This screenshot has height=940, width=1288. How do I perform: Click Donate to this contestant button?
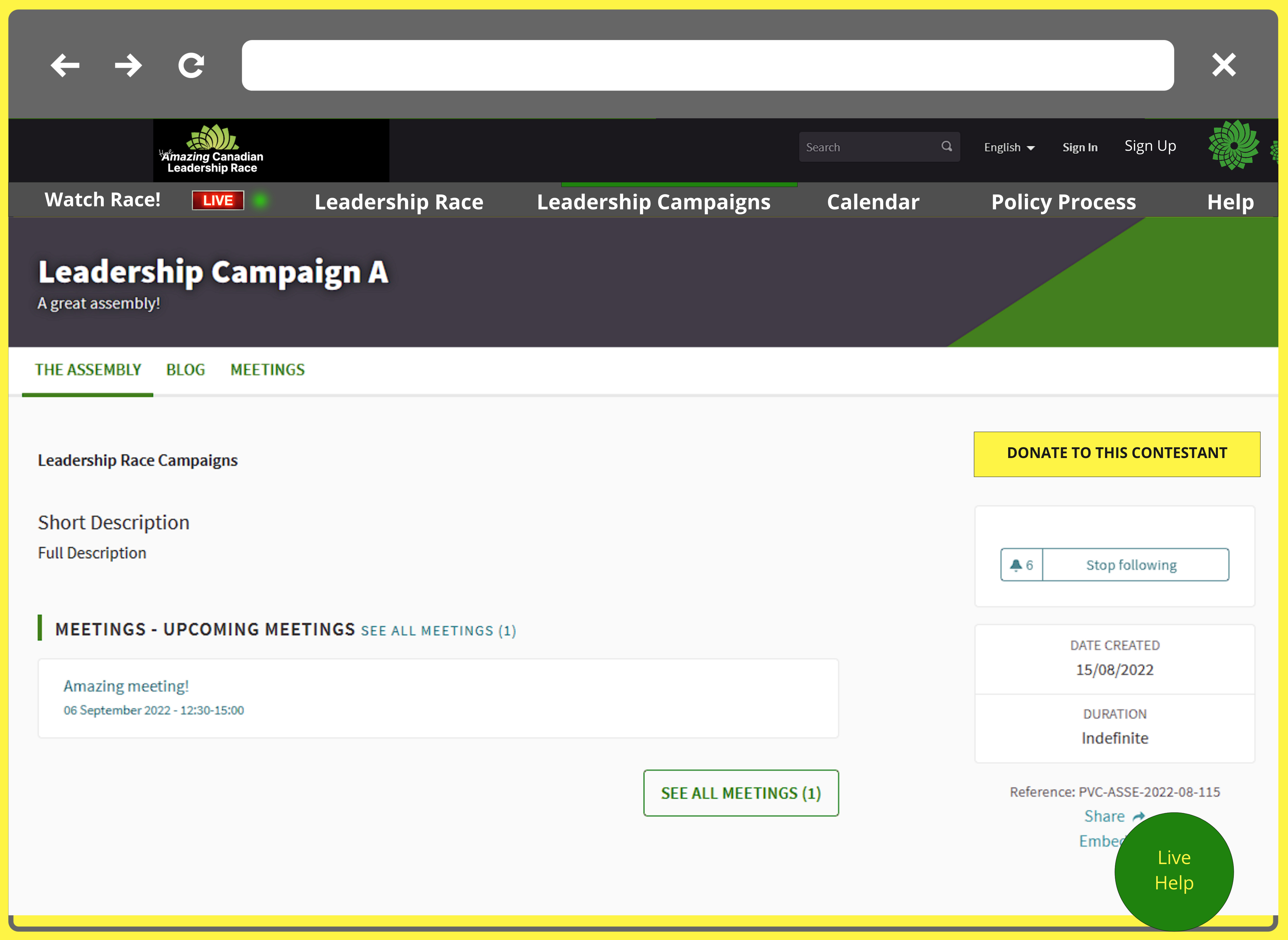coord(1116,454)
